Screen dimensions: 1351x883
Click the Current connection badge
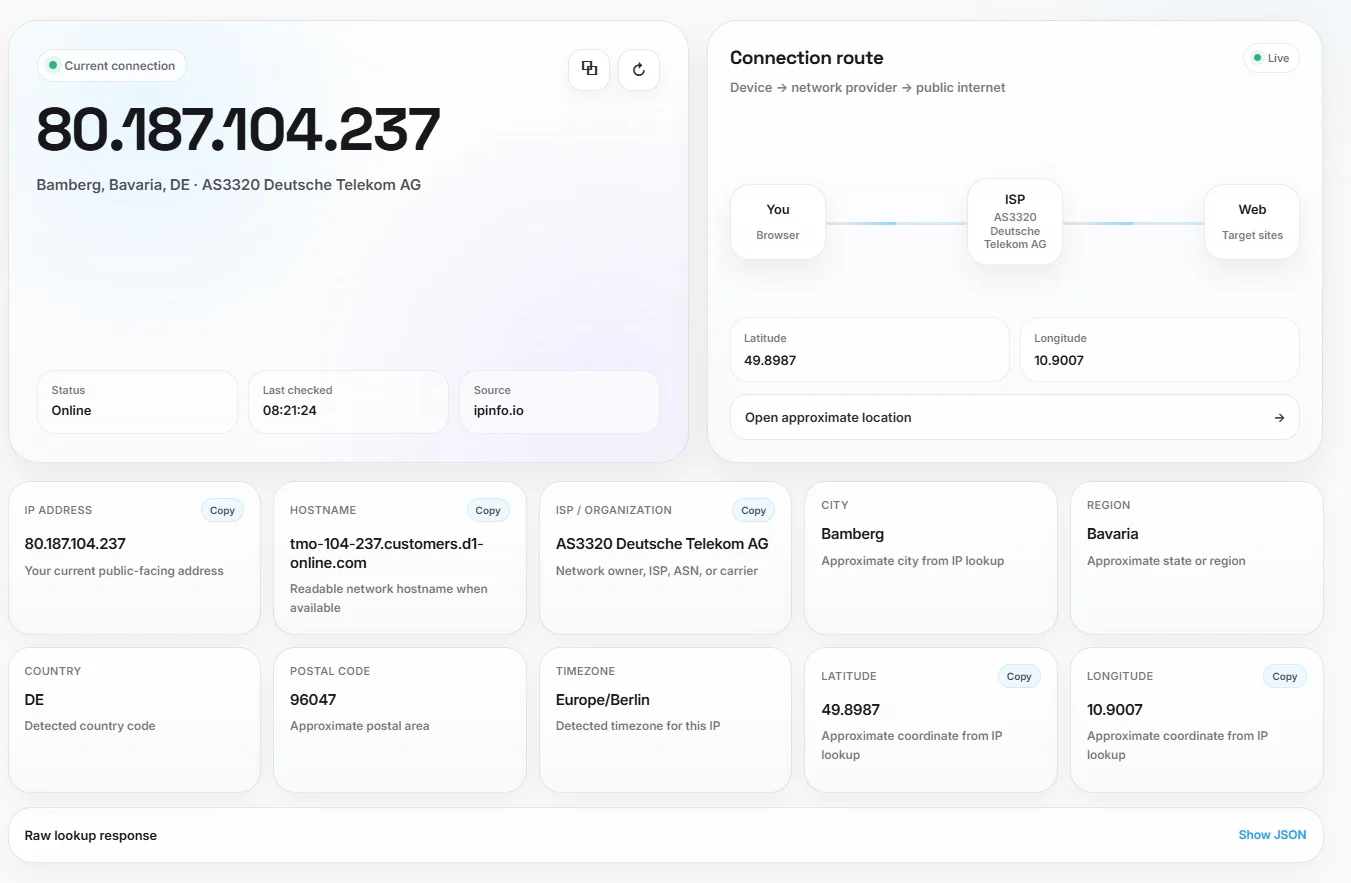click(x=112, y=66)
